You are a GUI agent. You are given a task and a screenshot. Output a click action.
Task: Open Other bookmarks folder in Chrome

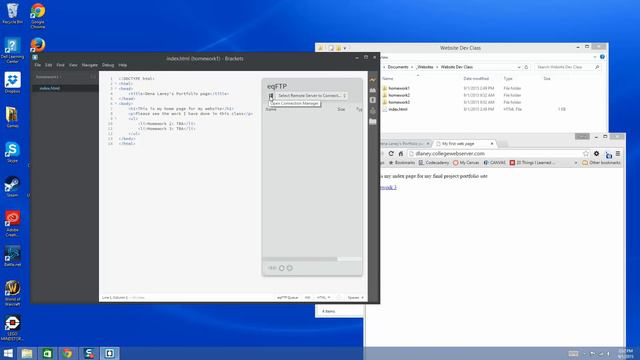(601, 162)
